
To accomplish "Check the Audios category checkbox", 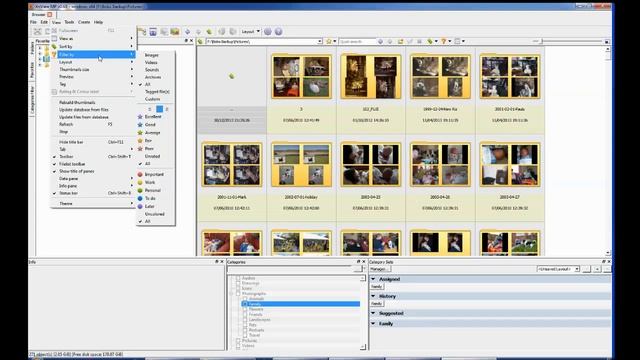I will point(238,278).
